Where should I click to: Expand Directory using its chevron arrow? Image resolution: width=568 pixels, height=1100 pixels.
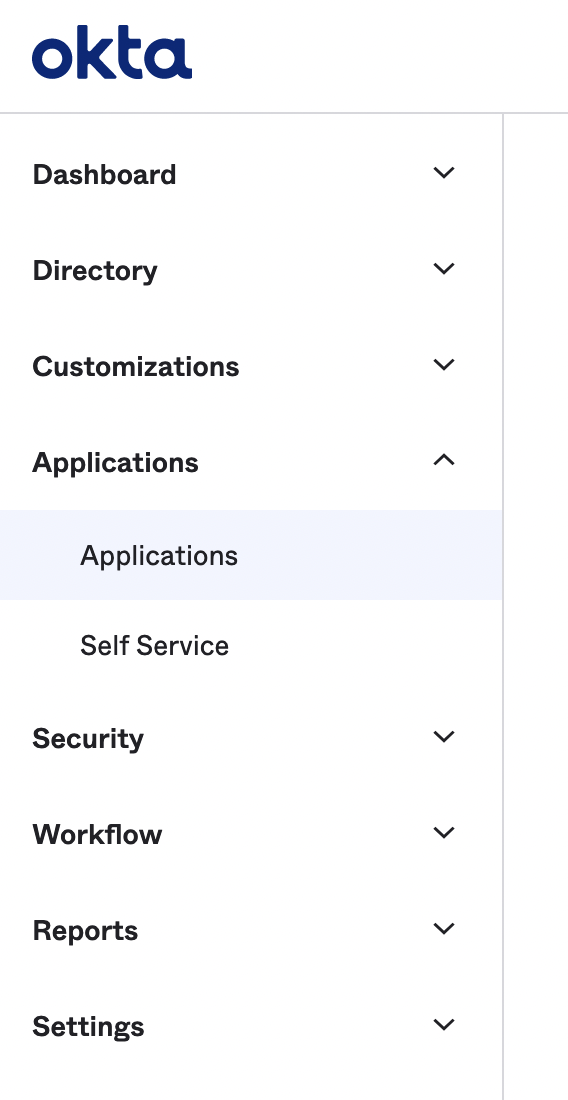[x=444, y=269]
